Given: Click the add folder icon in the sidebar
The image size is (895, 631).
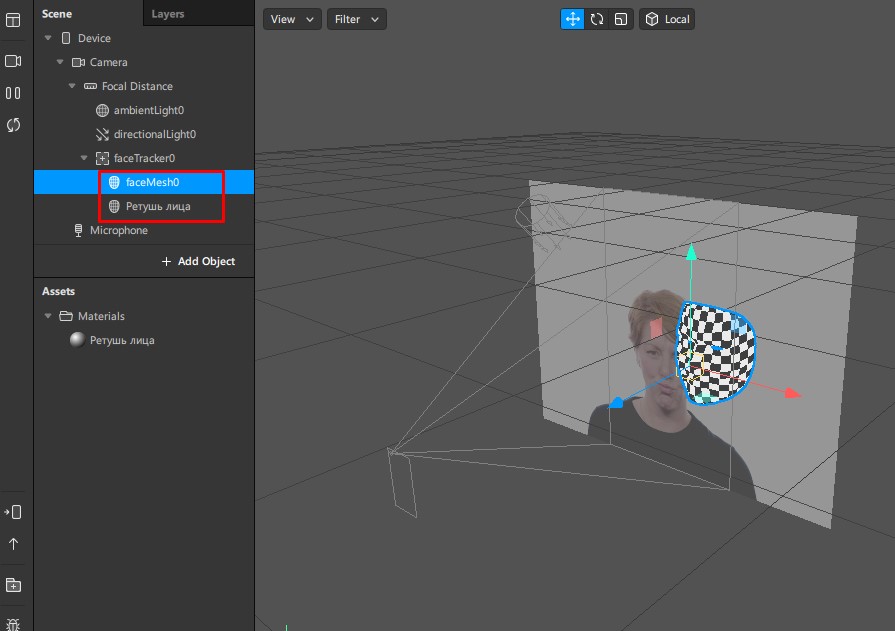Looking at the screenshot, I should tap(13, 585).
